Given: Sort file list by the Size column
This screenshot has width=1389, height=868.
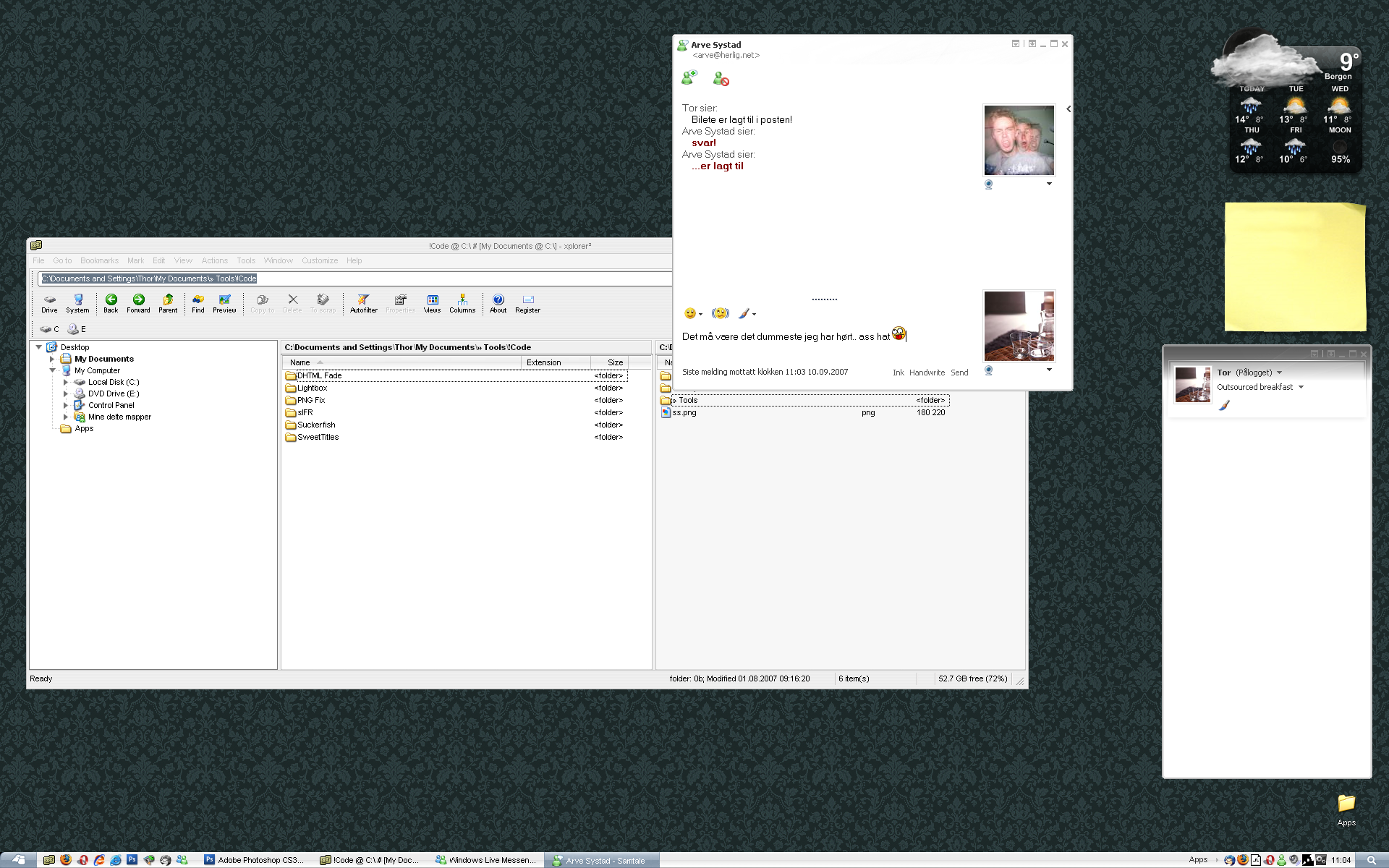Looking at the screenshot, I should (609, 362).
